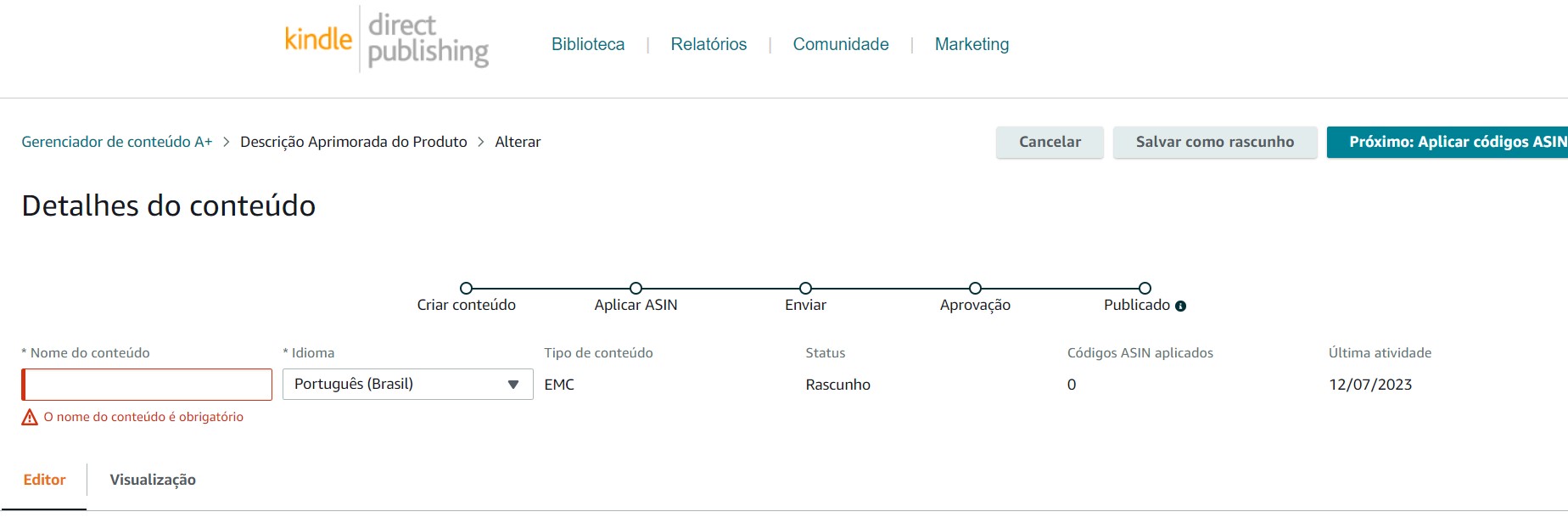Click the Kindle Direct Publishing logo
1568x523 pixels.
[x=386, y=40]
